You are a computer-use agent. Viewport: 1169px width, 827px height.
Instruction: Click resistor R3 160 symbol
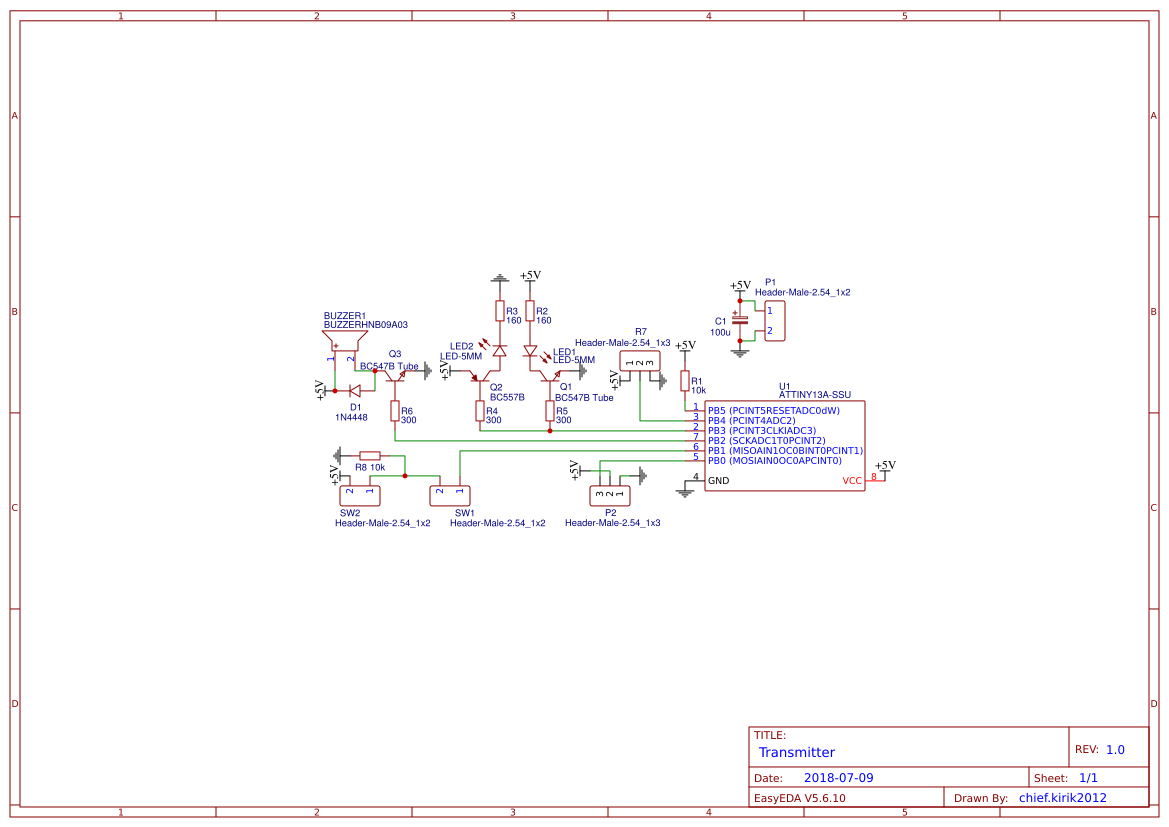pyautogui.click(x=498, y=310)
